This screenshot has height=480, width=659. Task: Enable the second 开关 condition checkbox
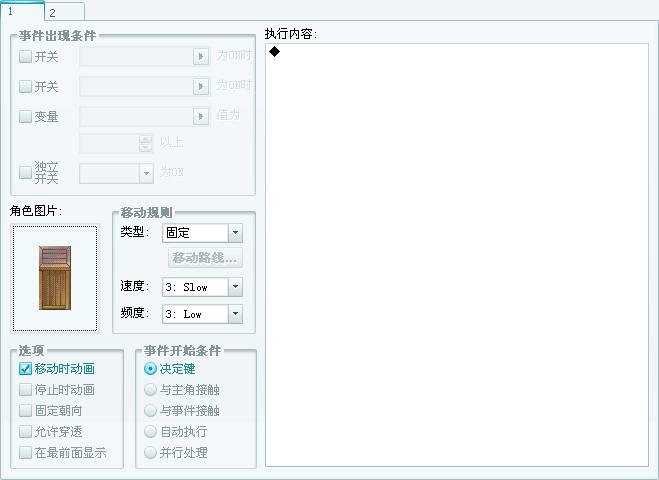coord(25,86)
